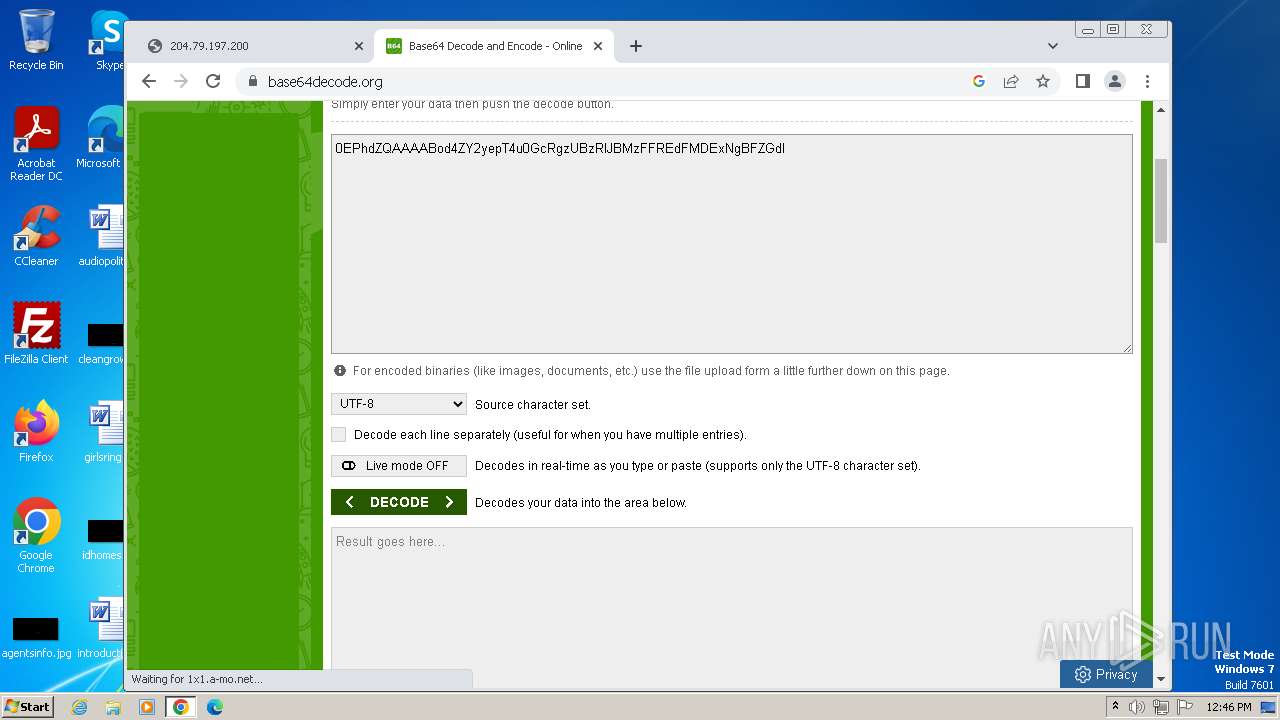Open File Explorer from the taskbar
Viewport: 1280px width, 720px height.
click(x=113, y=707)
